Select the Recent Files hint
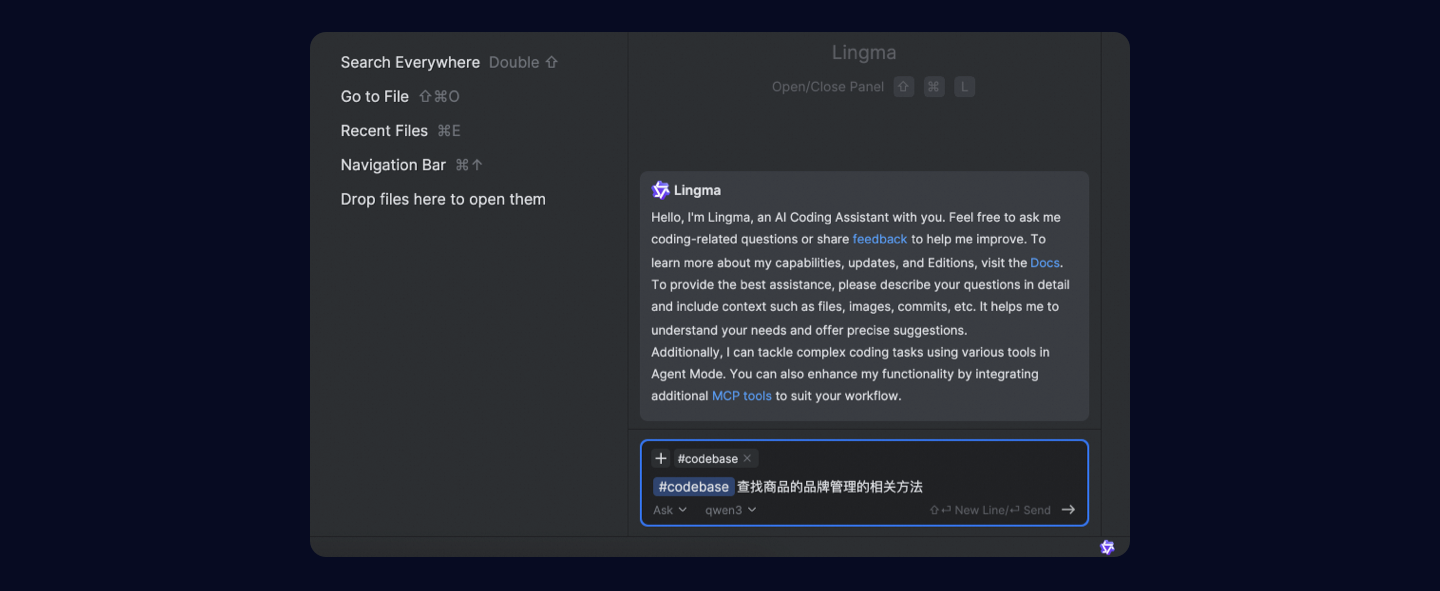The height and width of the screenshot is (591, 1440). 384,131
